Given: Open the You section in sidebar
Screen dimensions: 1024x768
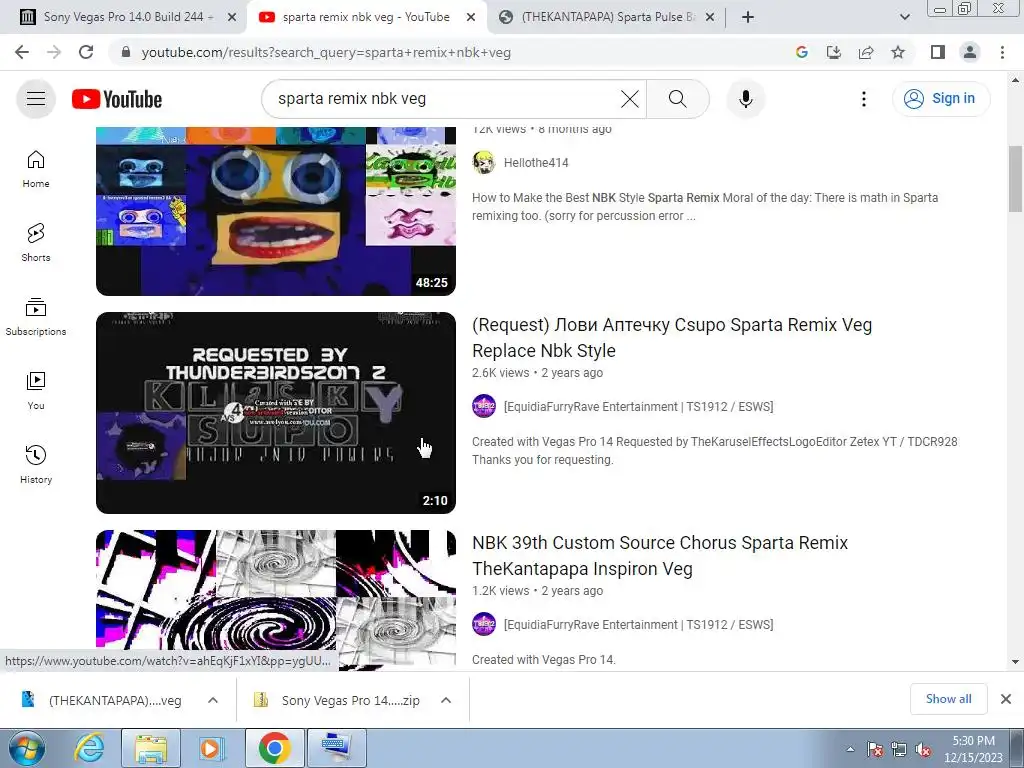Looking at the screenshot, I should (x=36, y=391).
